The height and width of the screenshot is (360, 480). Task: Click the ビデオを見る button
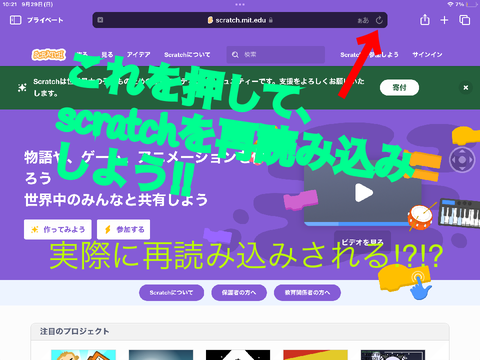click(x=362, y=242)
